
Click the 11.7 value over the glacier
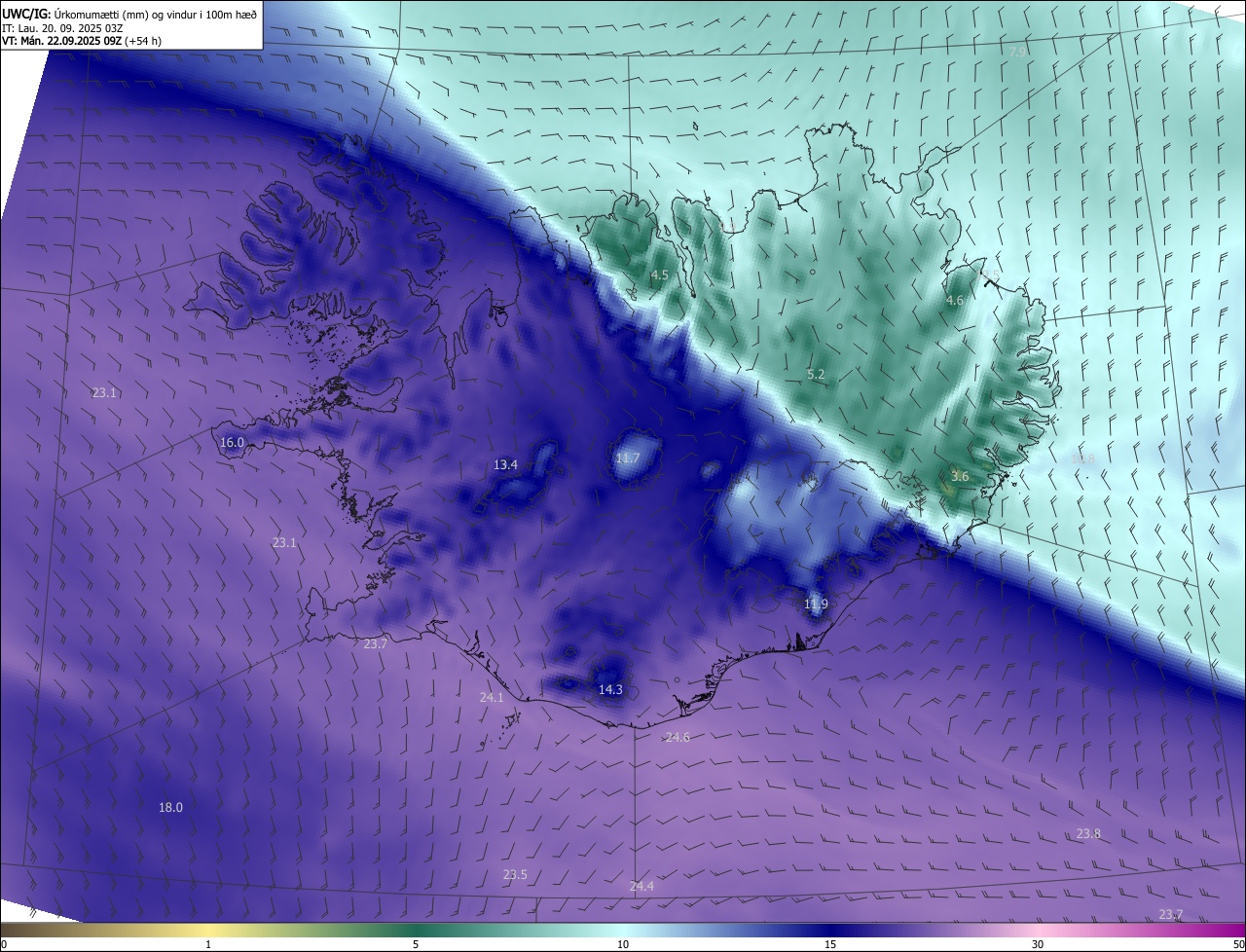pyautogui.click(x=628, y=458)
